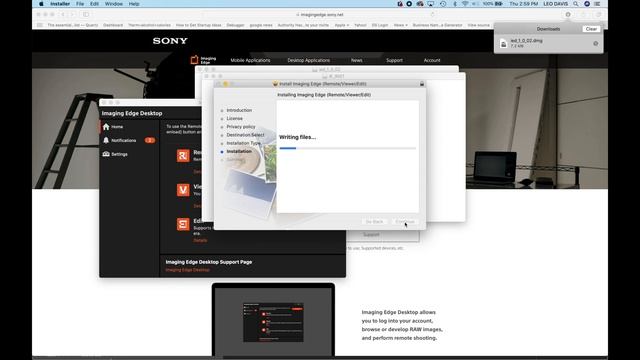Select the Edit app icon
The height and width of the screenshot is (360, 640).
[183, 224]
